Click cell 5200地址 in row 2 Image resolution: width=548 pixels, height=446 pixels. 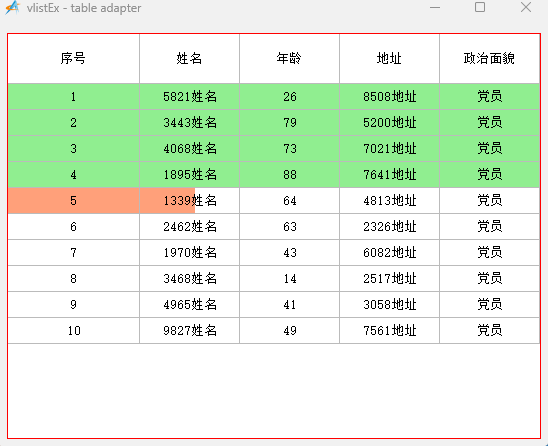(x=389, y=122)
